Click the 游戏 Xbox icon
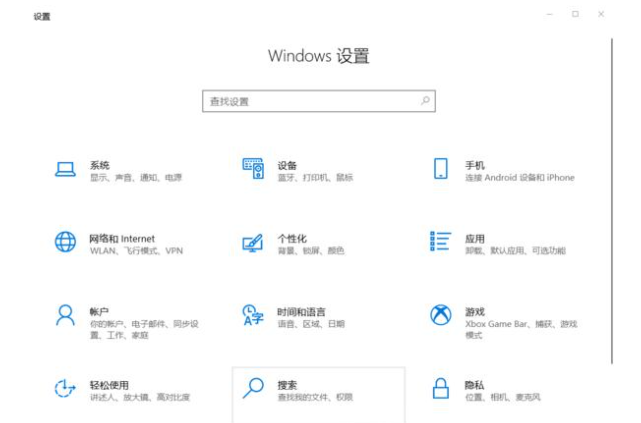Image resolution: width=641 pixels, height=423 pixels. pos(440,316)
